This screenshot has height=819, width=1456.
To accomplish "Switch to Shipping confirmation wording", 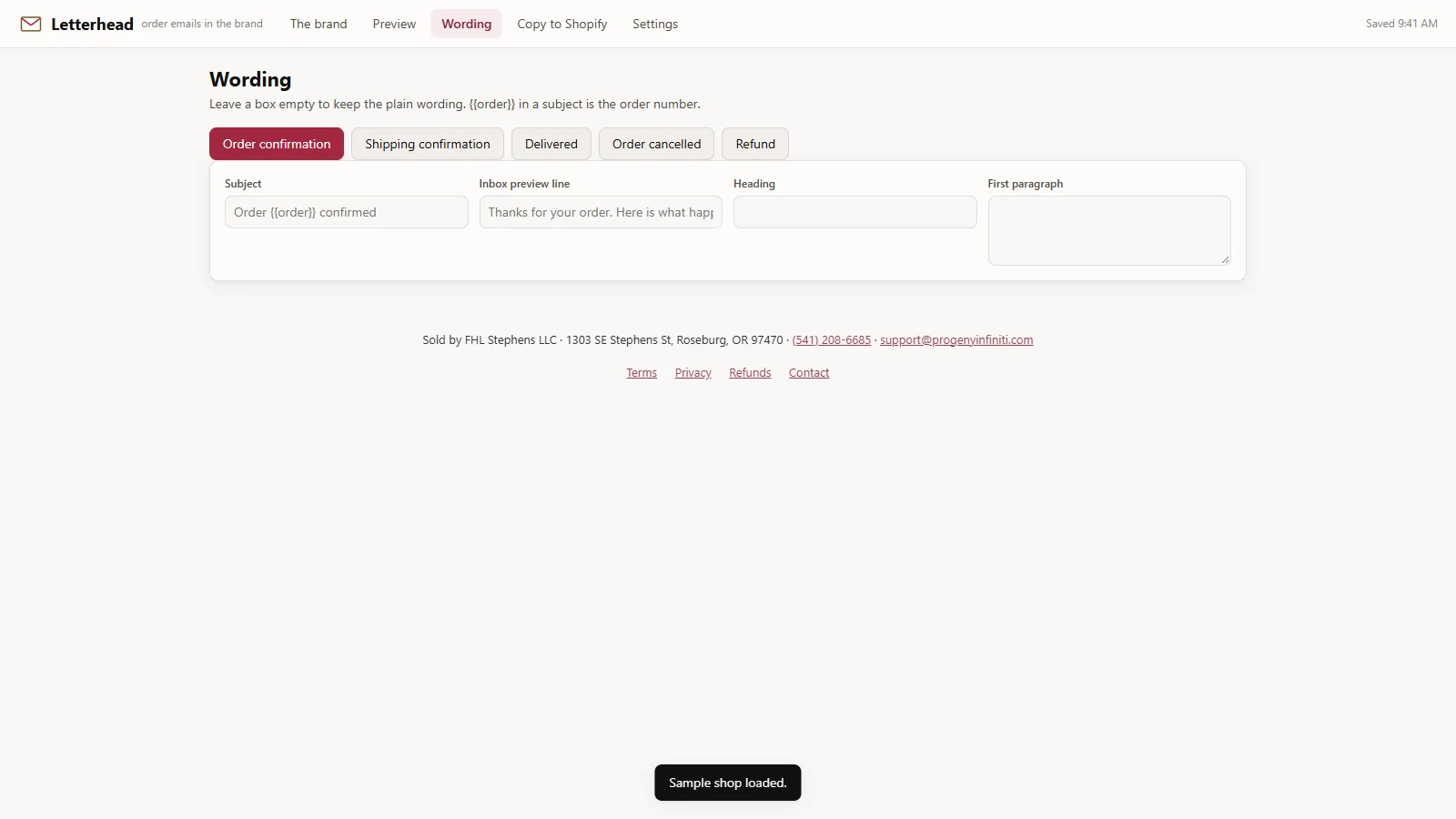I will pos(428,144).
